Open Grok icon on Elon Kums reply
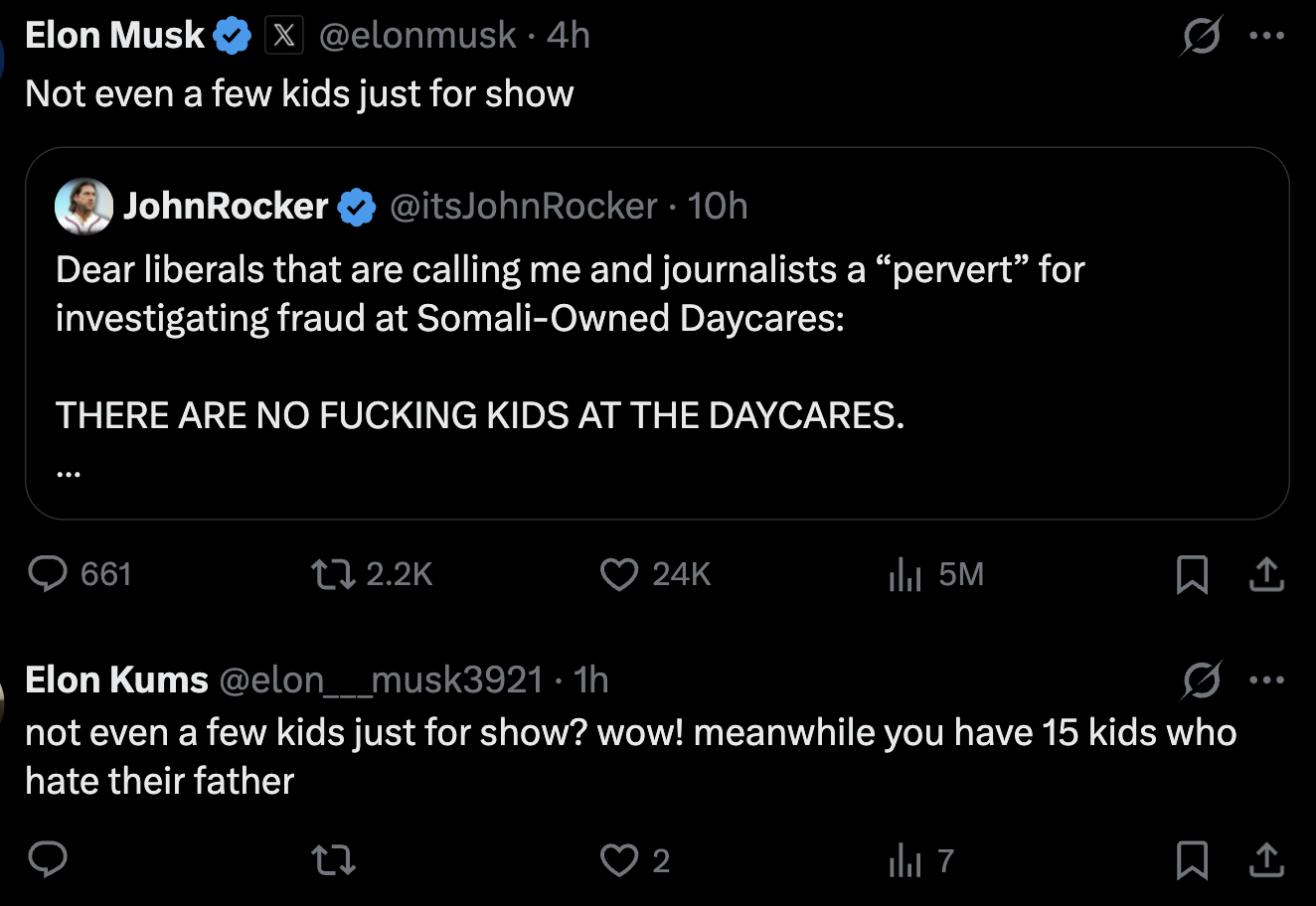 point(1201,680)
